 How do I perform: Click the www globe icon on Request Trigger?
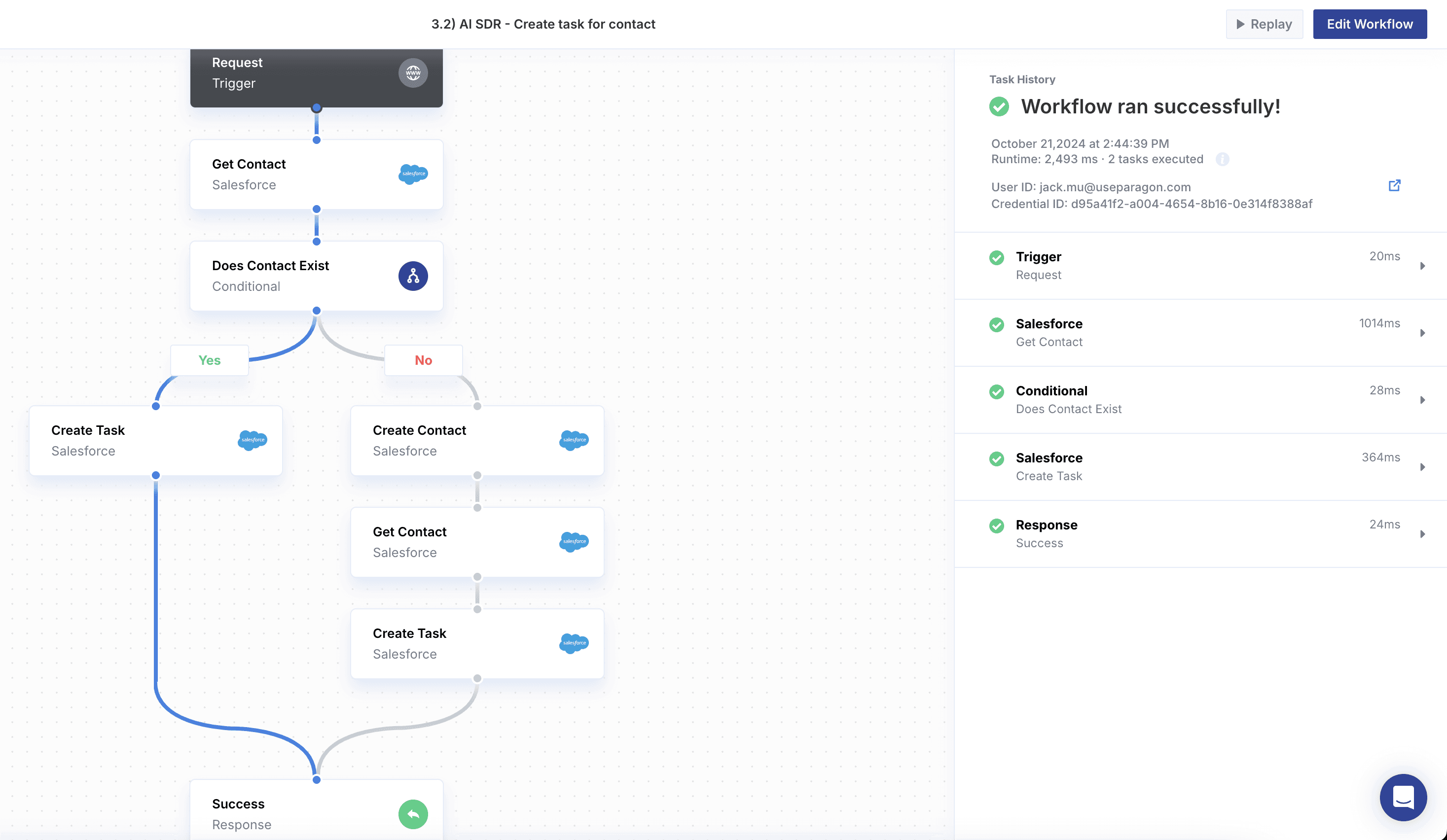point(413,73)
